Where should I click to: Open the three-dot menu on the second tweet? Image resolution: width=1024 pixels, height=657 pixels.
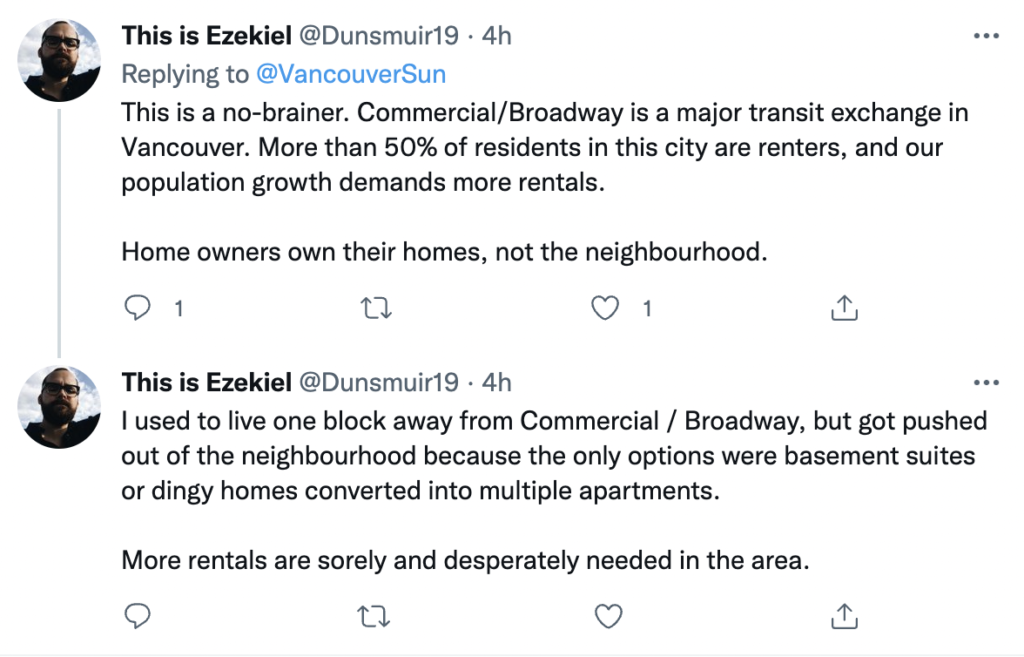pos(986,383)
